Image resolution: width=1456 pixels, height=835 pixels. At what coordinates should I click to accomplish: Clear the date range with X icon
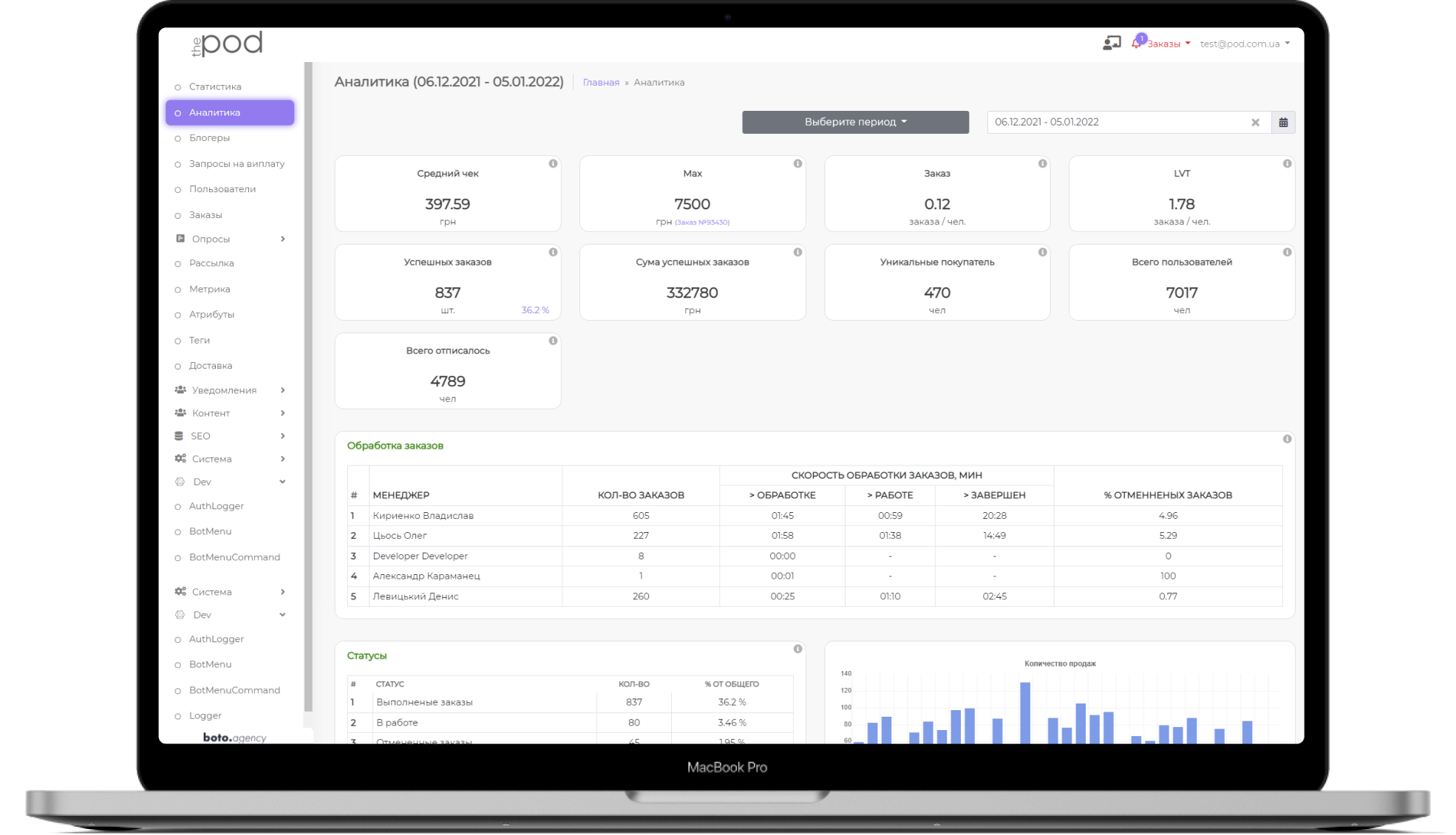pyautogui.click(x=1255, y=123)
